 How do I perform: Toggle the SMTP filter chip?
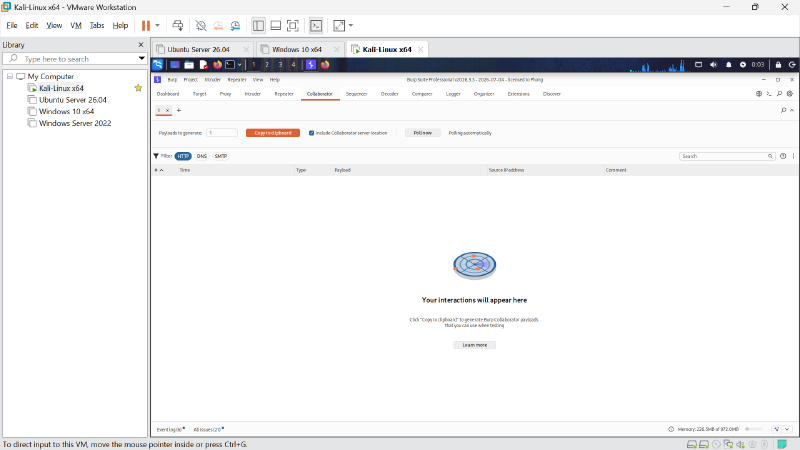coord(221,156)
